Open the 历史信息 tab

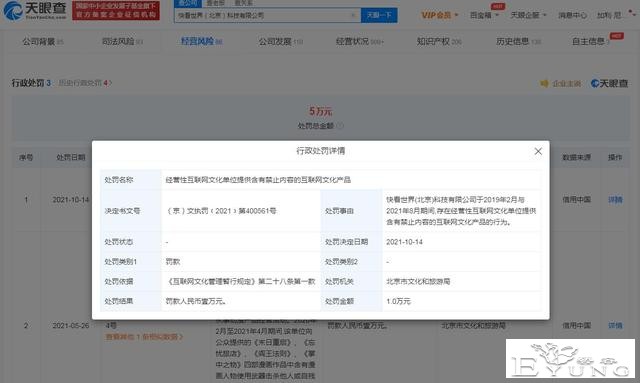click(x=518, y=42)
